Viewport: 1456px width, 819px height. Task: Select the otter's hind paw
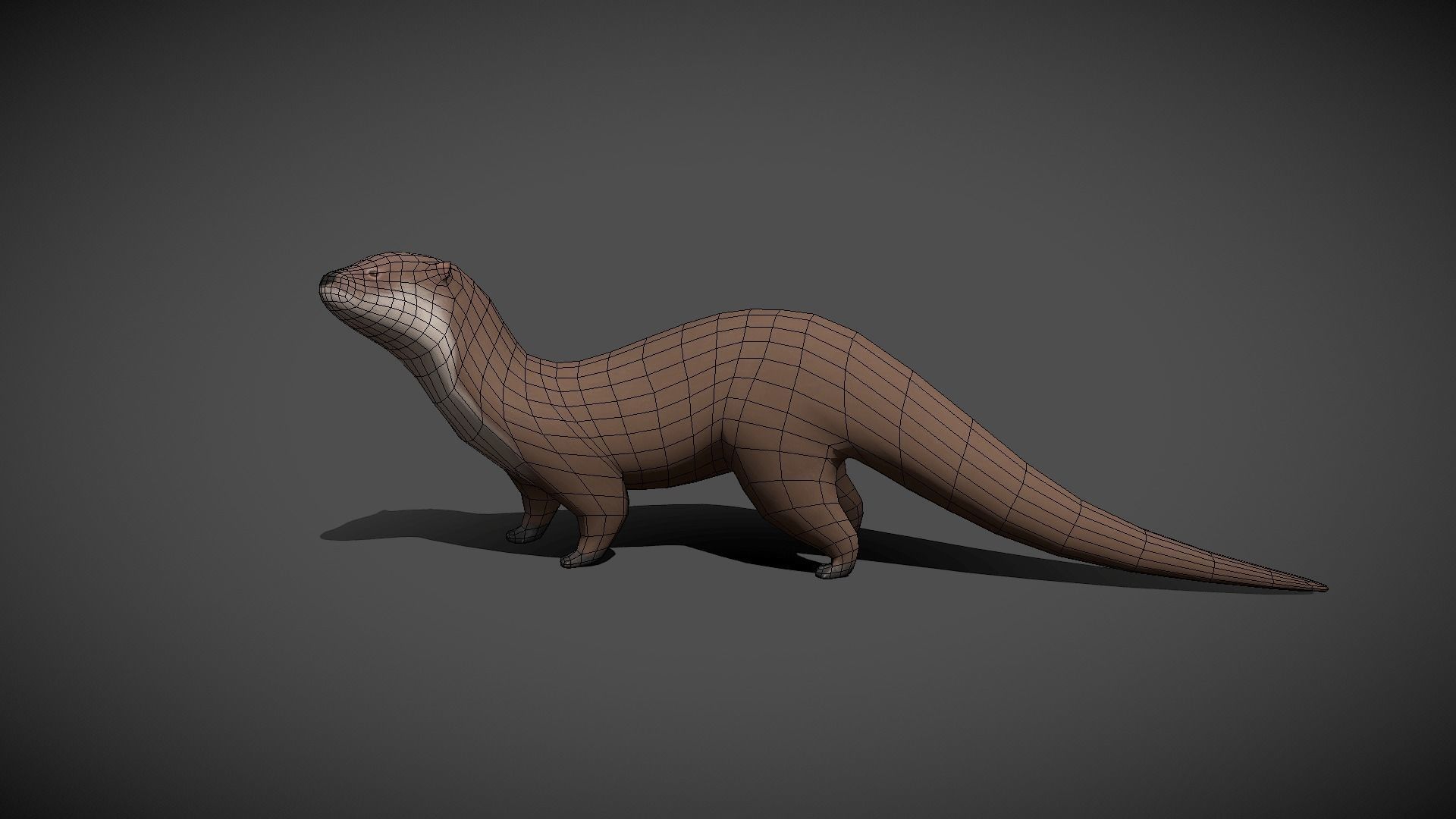click(833, 569)
